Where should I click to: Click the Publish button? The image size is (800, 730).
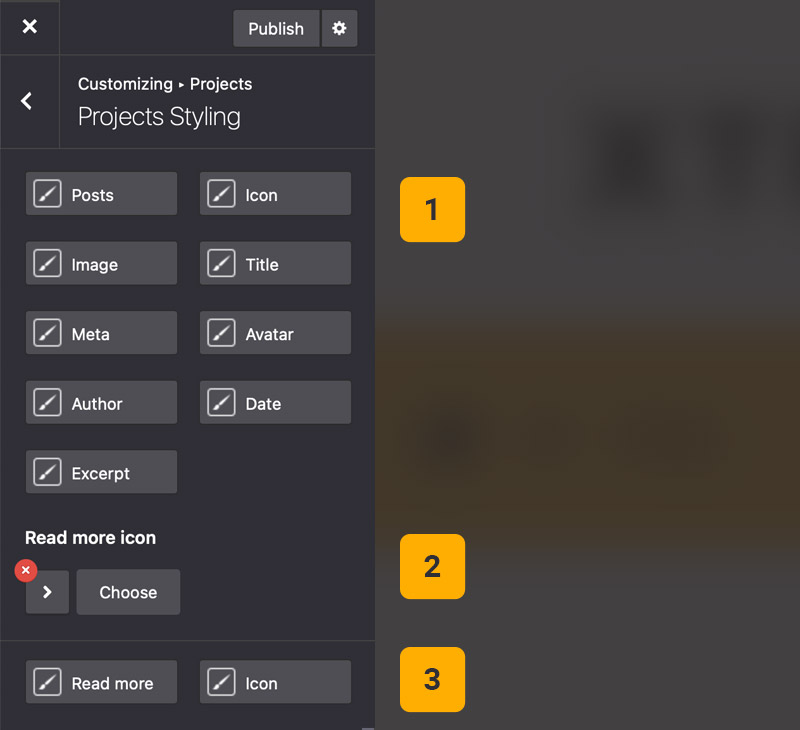[276, 29]
